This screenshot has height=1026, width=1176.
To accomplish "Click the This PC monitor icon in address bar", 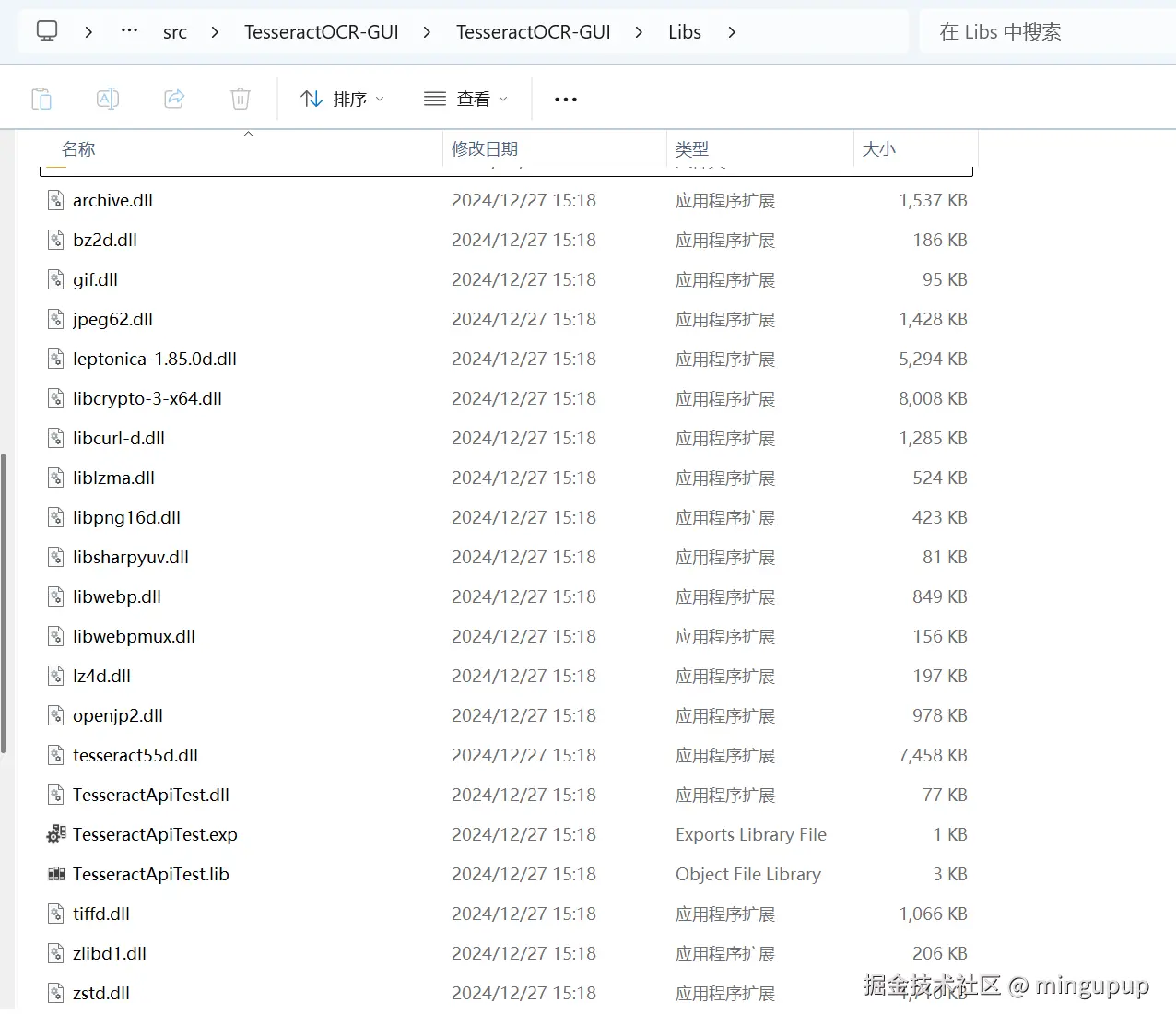I will pos(47,31).
